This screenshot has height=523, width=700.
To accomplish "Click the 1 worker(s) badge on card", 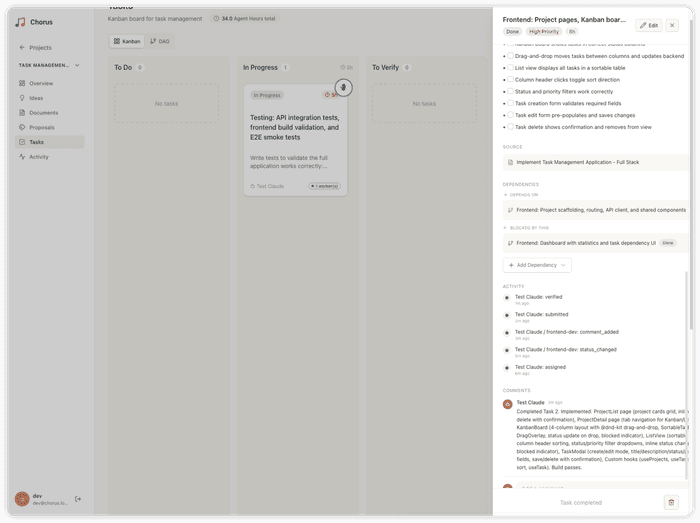I will [325, 186].
